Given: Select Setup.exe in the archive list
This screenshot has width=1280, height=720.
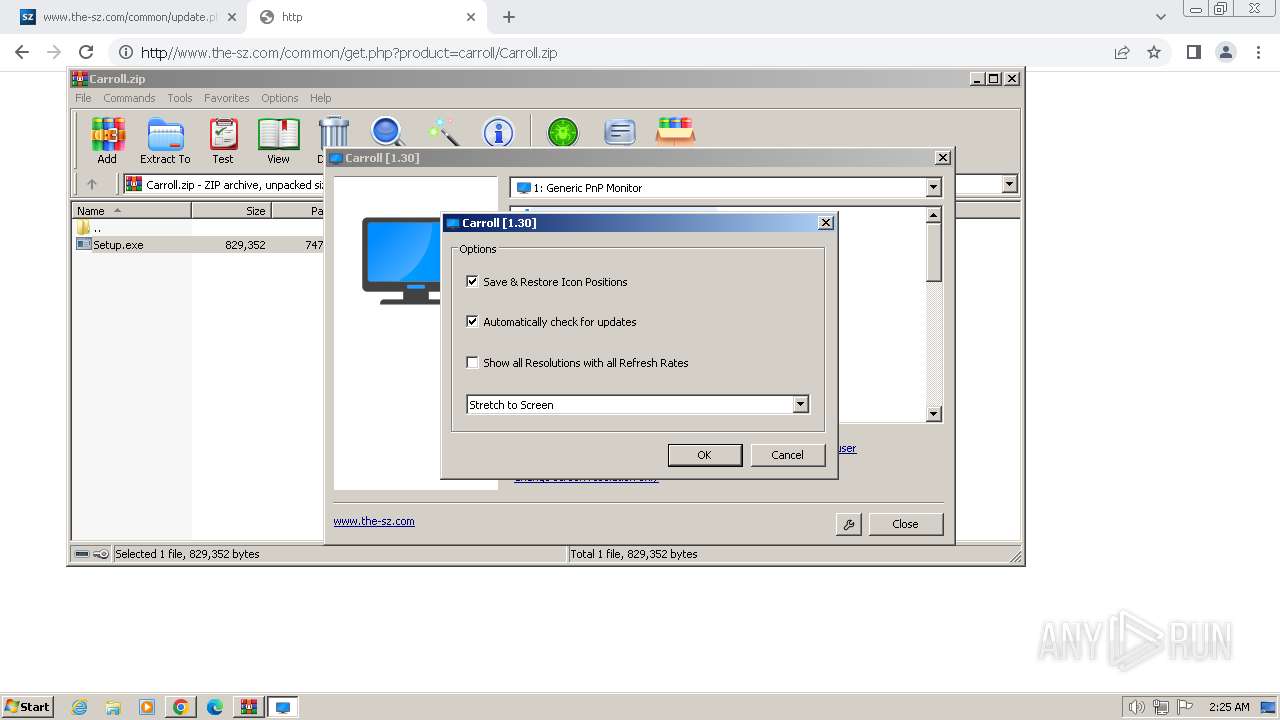Looking at the screenshot, I should pos(200,245).
